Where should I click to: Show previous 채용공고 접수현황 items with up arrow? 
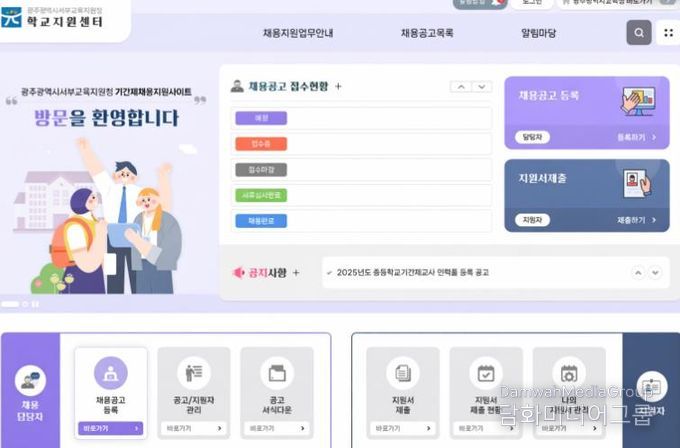point(461,87)
